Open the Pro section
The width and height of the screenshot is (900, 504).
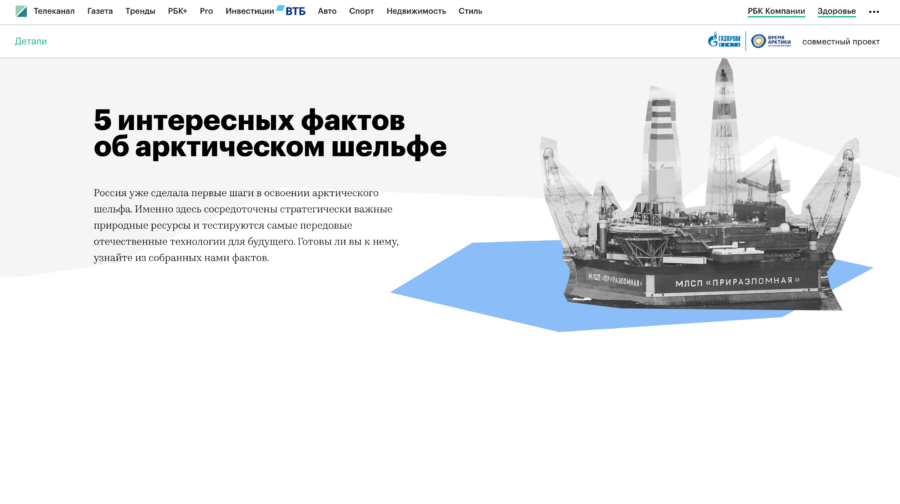pyautogui.click(x=206, y=11)
